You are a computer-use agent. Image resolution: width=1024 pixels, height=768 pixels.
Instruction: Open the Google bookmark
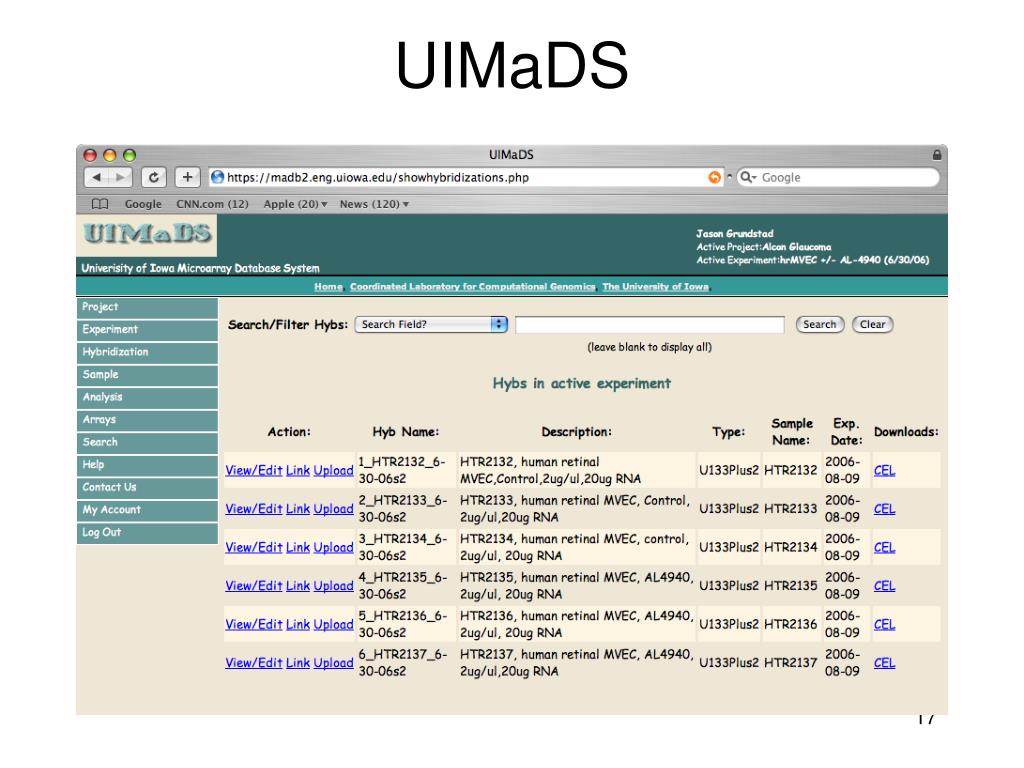click(x=143, y=204)
